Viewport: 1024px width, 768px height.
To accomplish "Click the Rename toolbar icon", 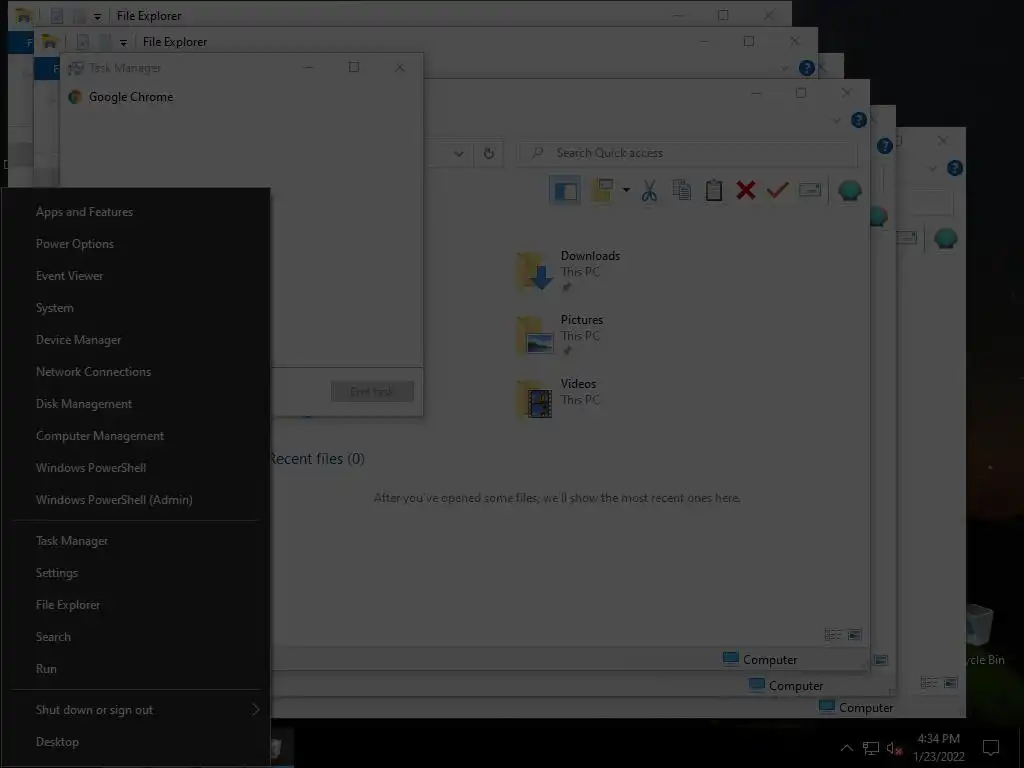I will pos(810,190).
